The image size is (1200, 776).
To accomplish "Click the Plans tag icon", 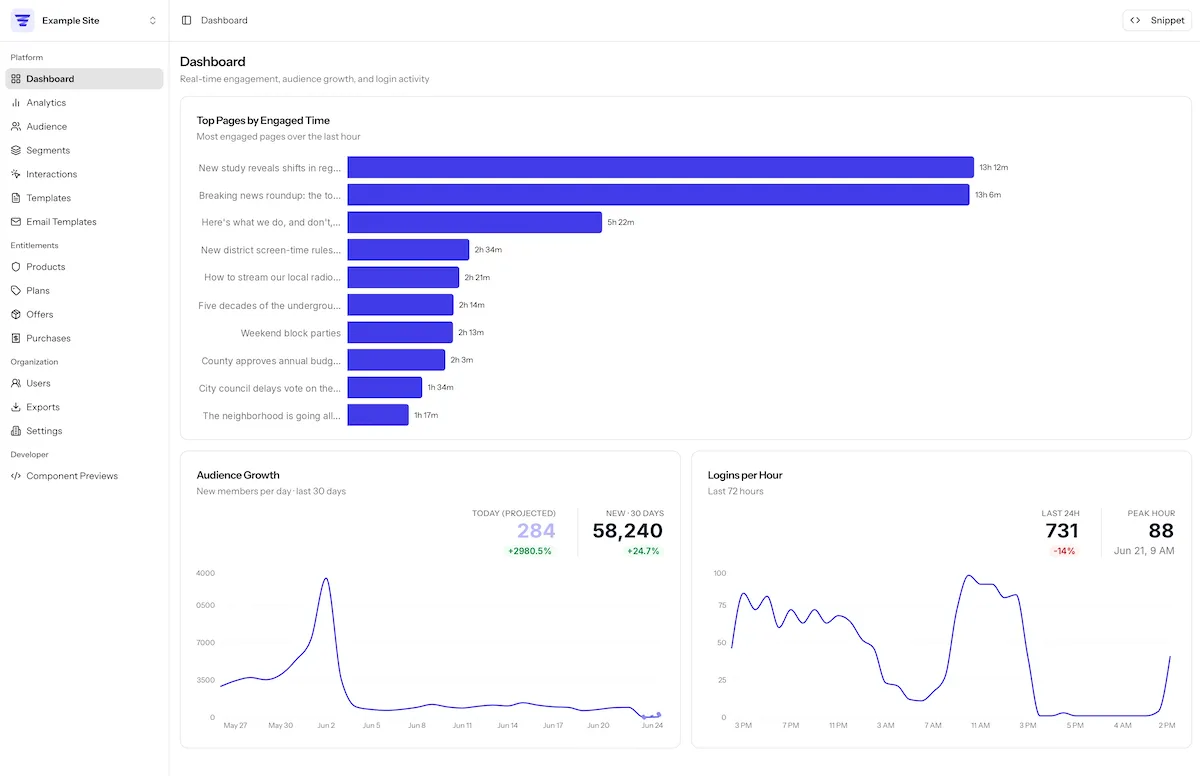I will (x=16, y=291).
